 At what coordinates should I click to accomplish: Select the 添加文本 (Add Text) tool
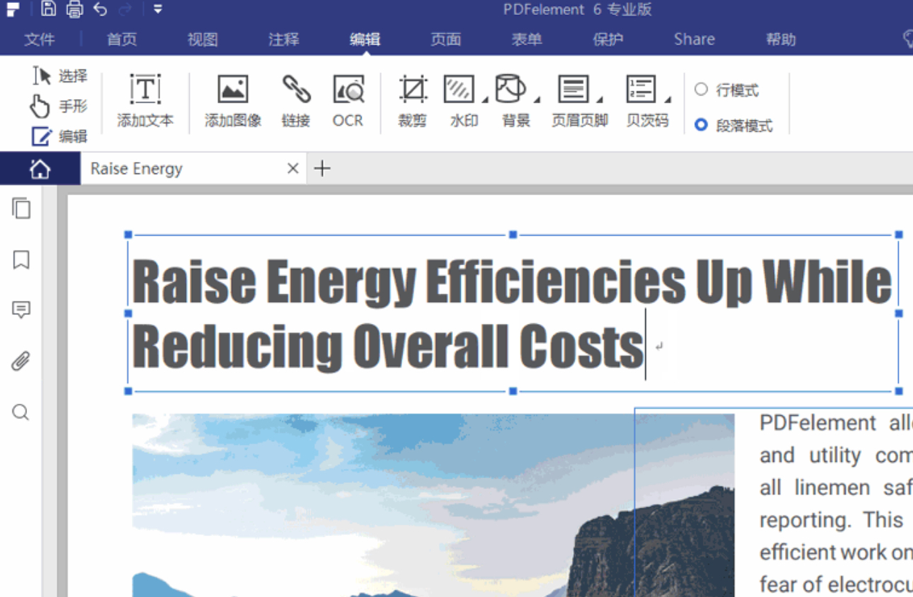[145, 90]
